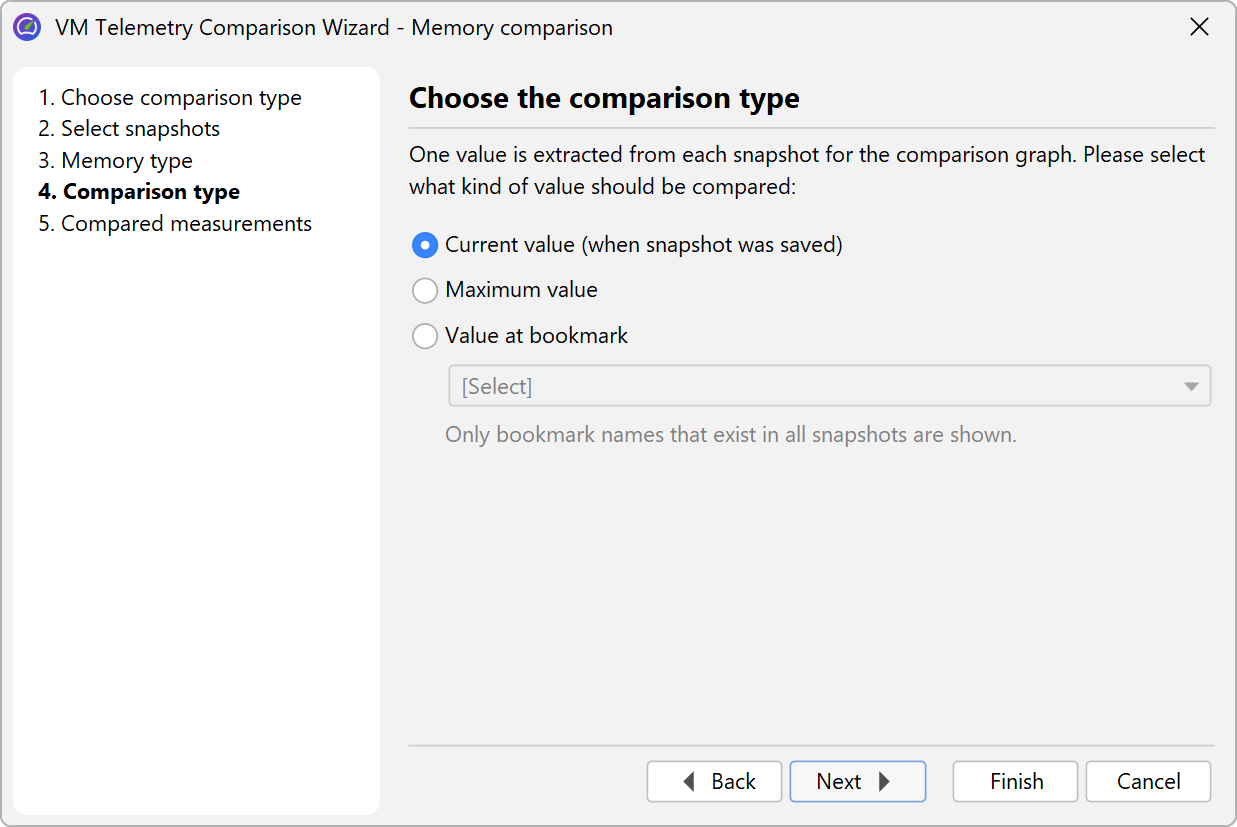Choose the Maximum value radio option
The width and height of the screenshot is (1237, 827).
[425, 290]
